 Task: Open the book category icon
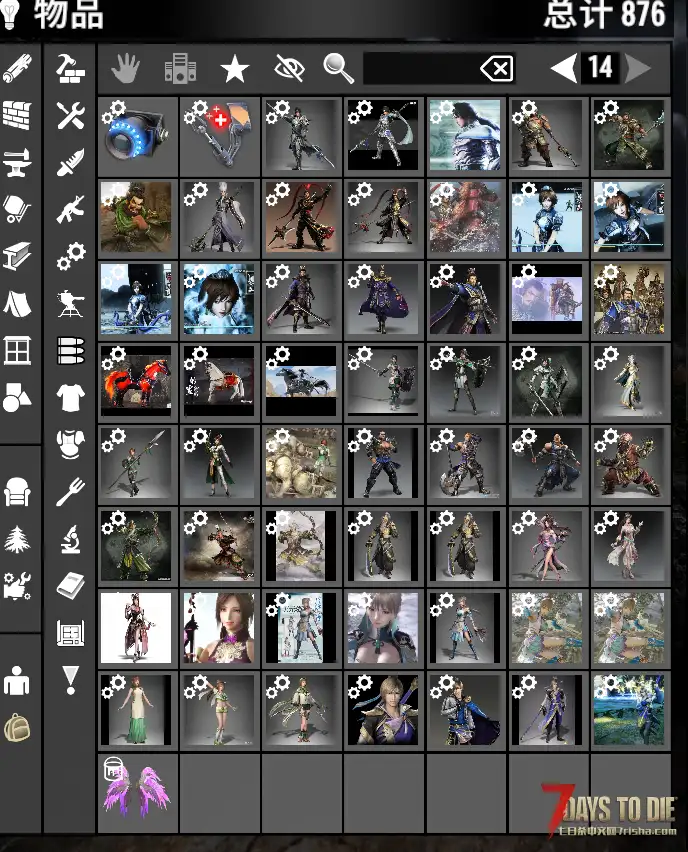[x=71, y=586]
